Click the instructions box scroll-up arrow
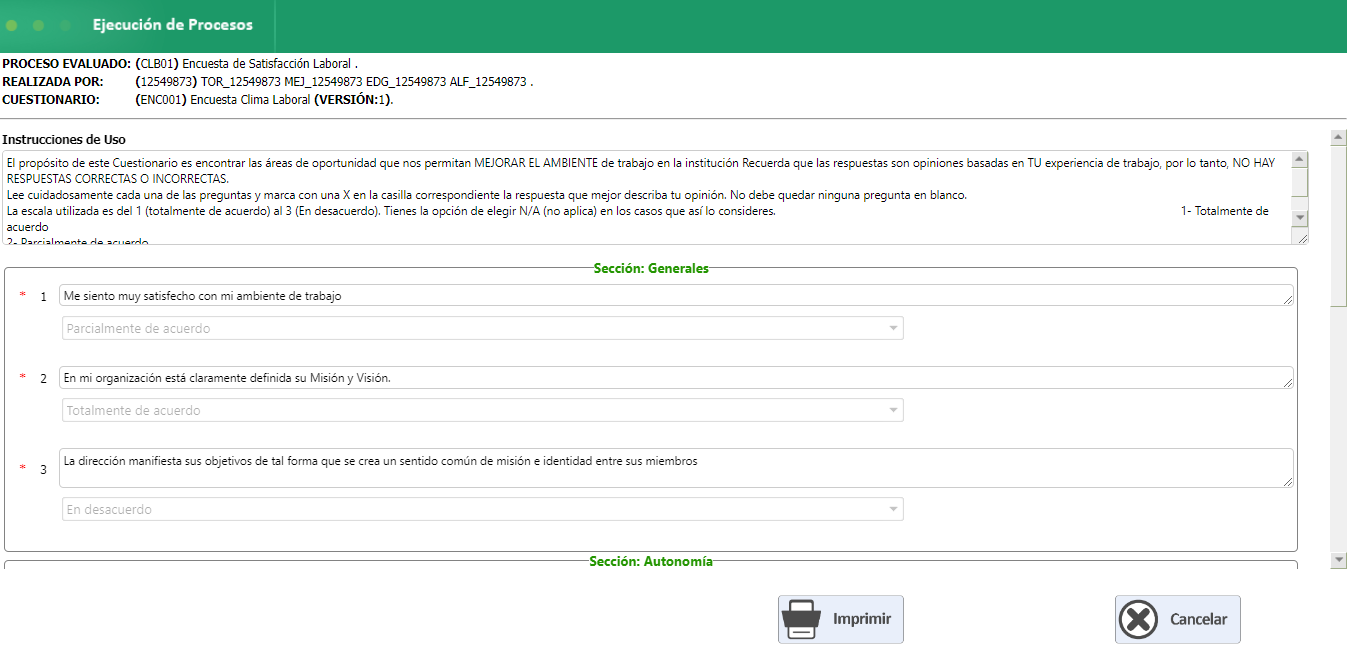Viewport: 1347px width, 666px height. (x=1300, y=159)
